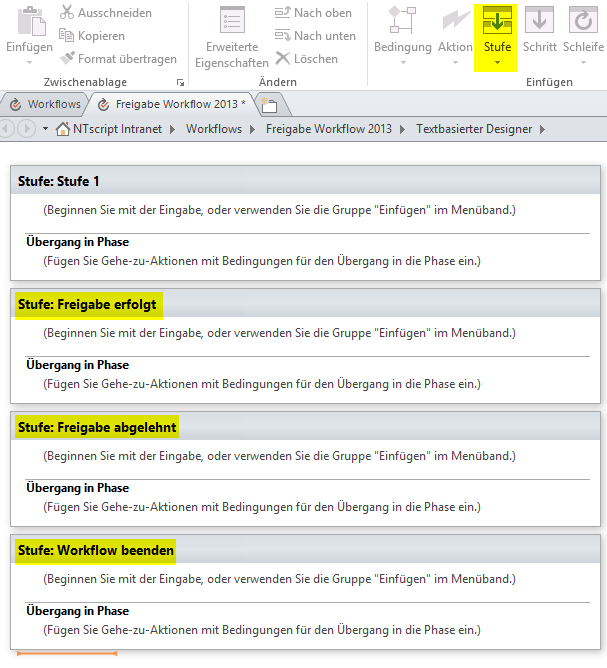The image size is (607, 668).
Task: Click the Aktion ribbon icon
Action: point(455,24)
